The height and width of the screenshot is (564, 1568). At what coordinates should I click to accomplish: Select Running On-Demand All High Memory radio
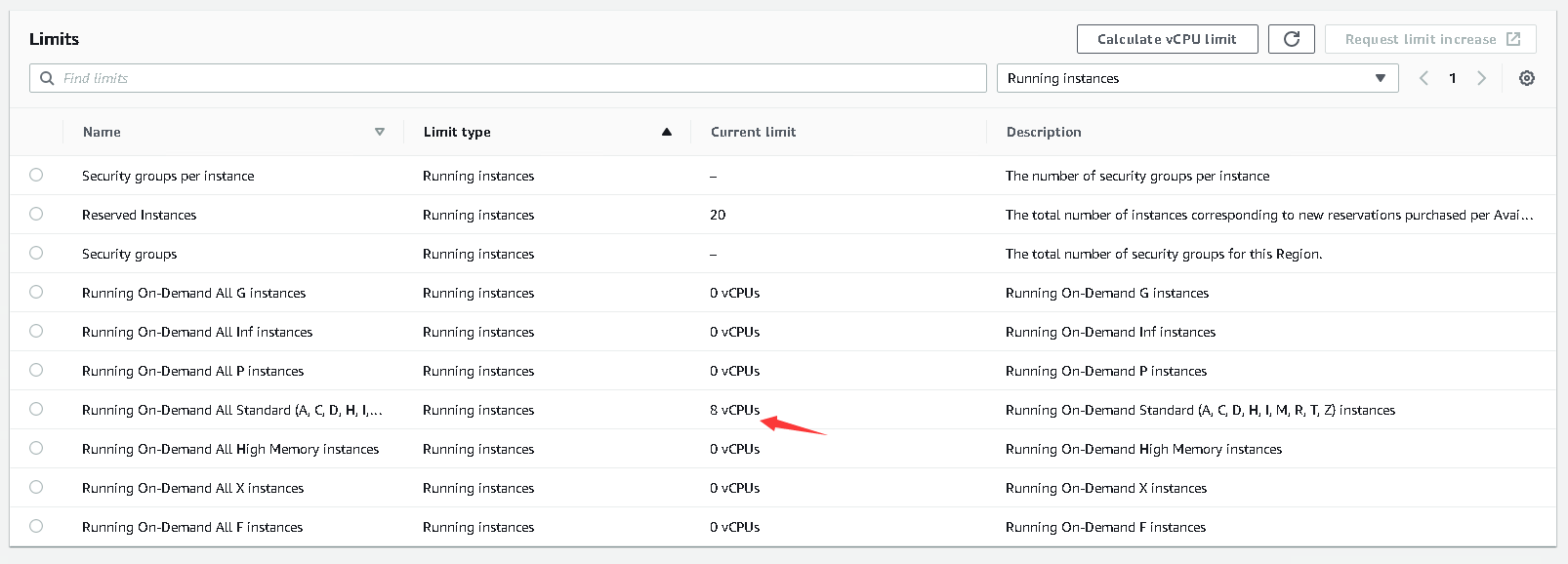(x=36, y=448)
